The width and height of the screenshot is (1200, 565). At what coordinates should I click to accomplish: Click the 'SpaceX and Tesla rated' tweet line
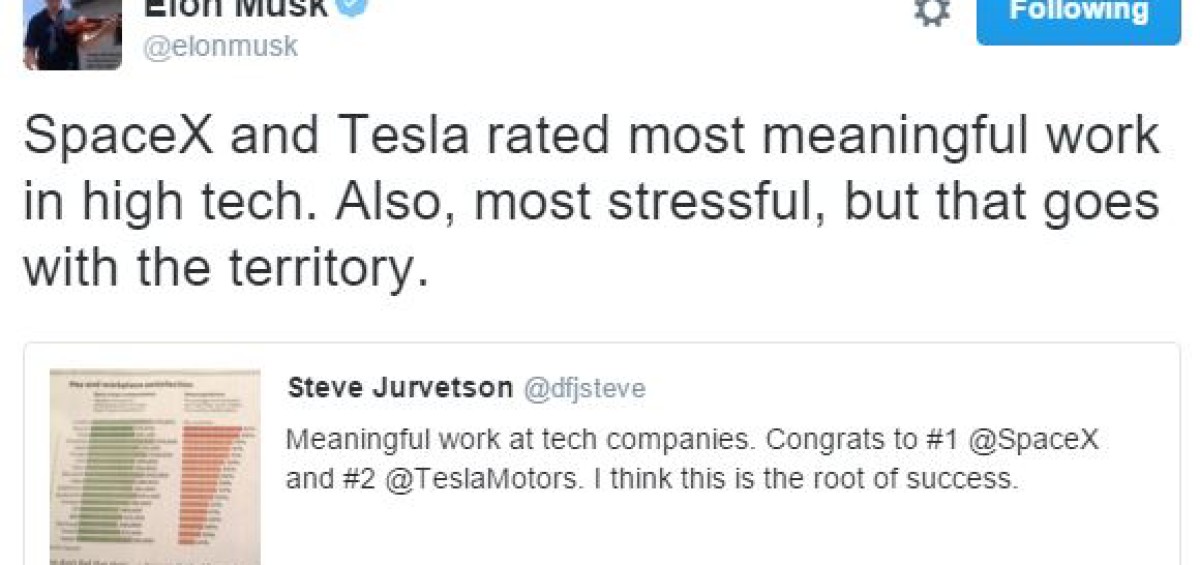point(591,137)
